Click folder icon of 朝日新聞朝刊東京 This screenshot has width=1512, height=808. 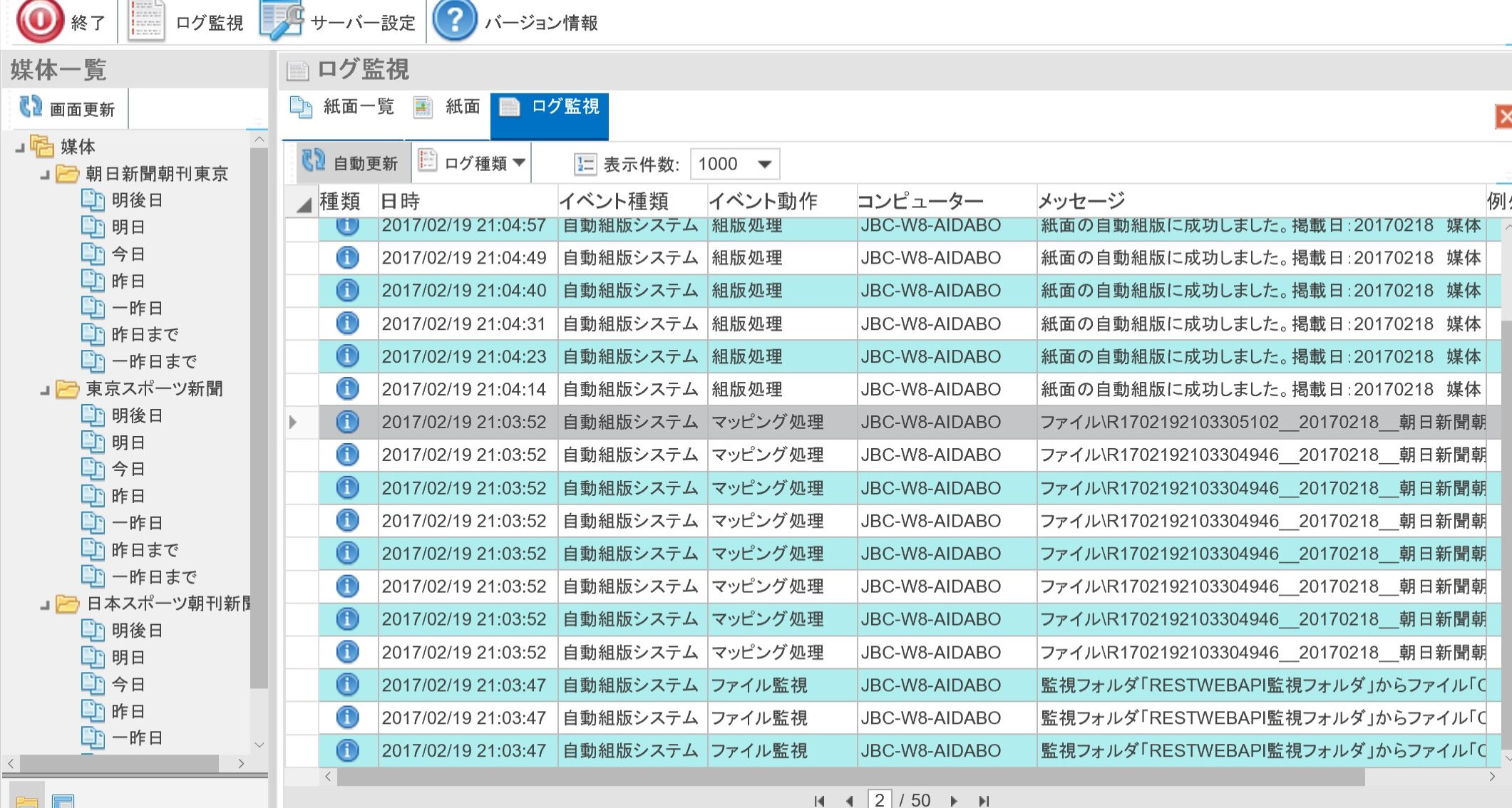67,173
